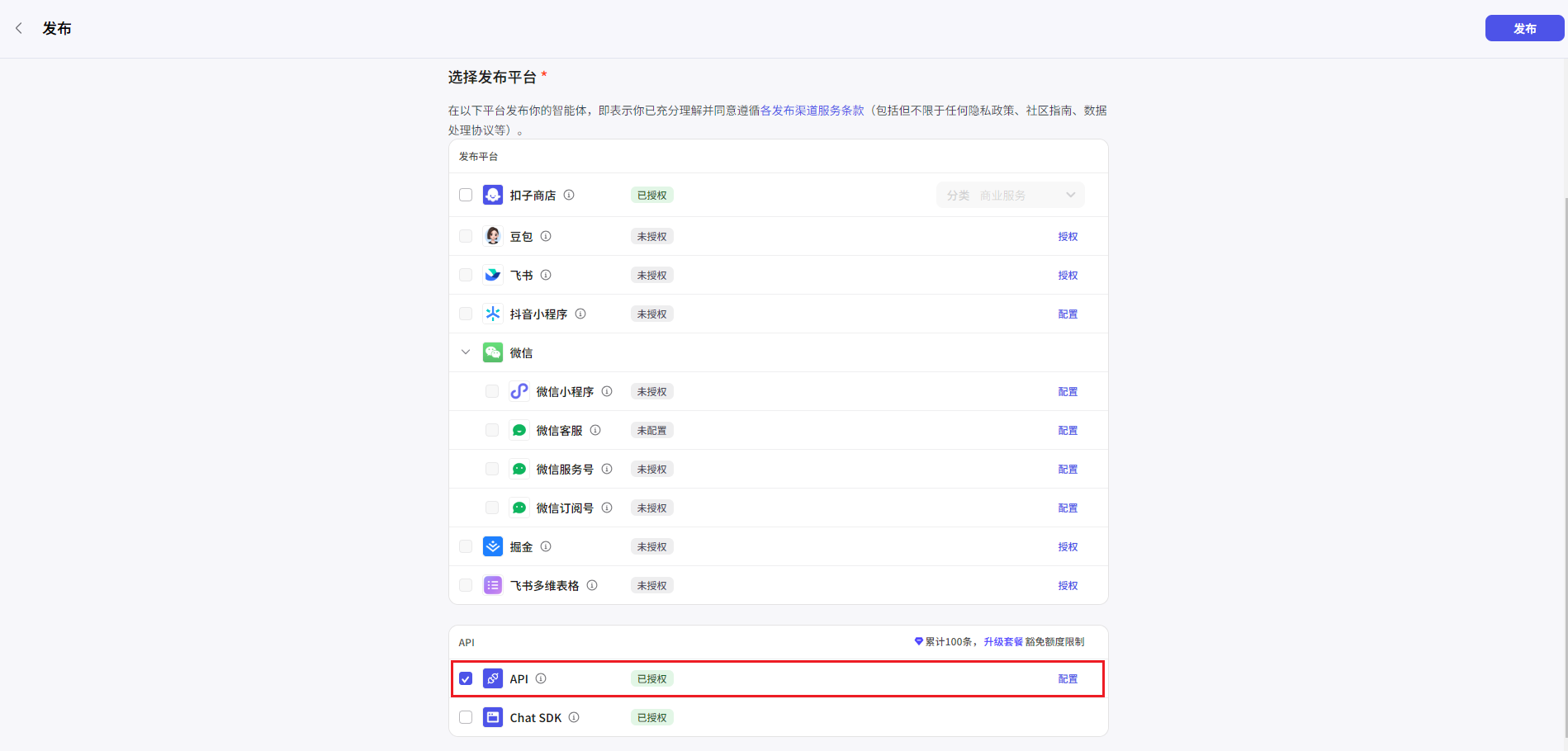The width and height of the screenshot is (1568, 751).
Task: Click the 扣子商店 platform icon
Action: point(493,195)
